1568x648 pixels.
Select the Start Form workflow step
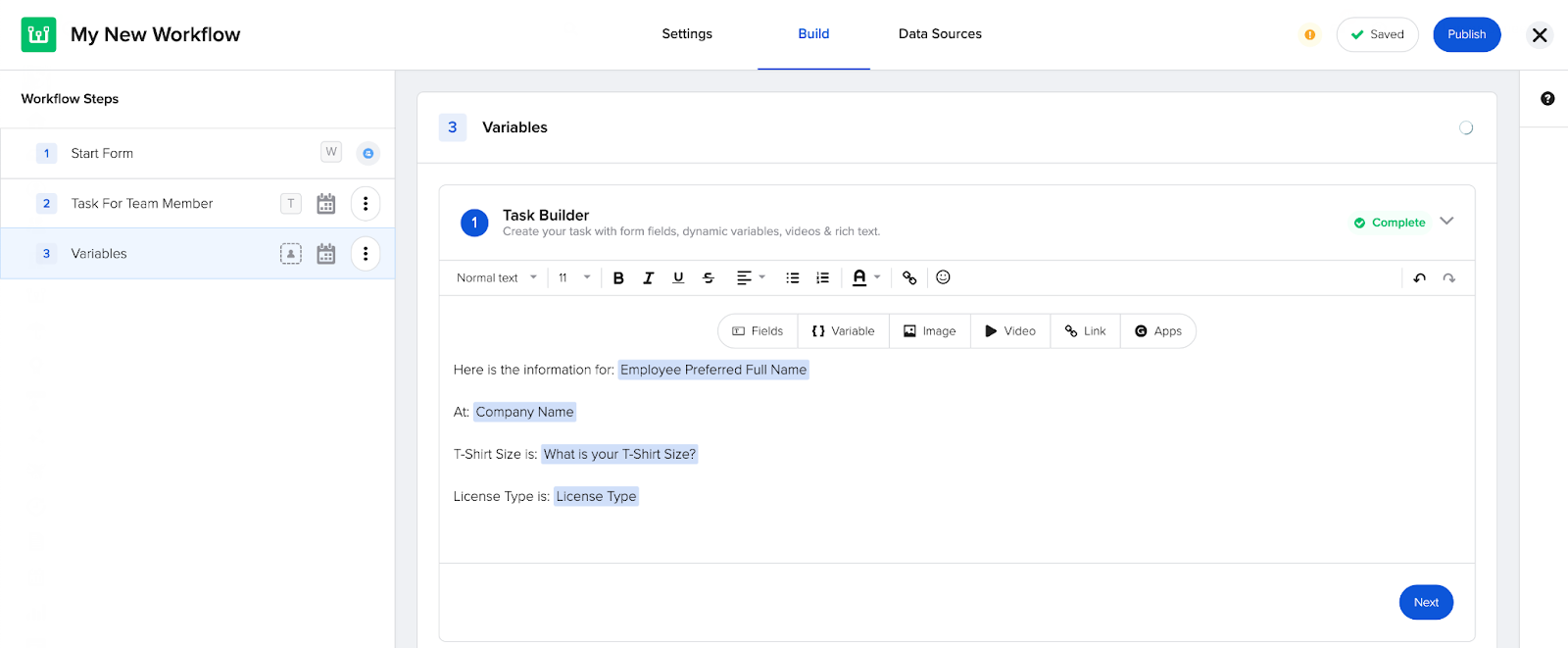click(102, 154)
